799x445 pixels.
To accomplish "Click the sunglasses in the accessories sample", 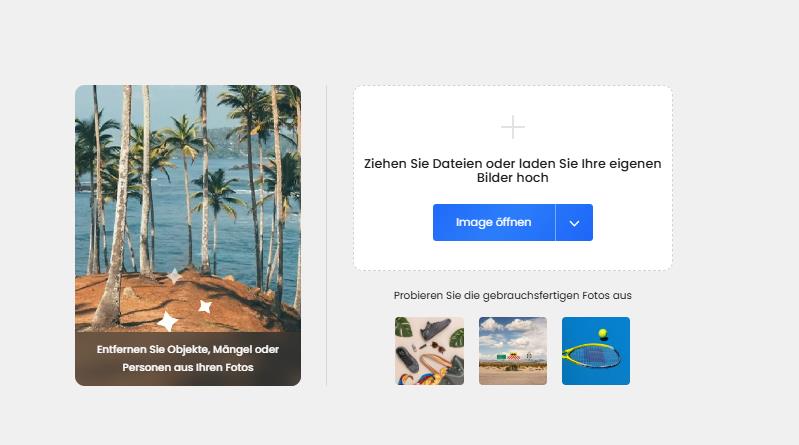I will coord(438,348).
